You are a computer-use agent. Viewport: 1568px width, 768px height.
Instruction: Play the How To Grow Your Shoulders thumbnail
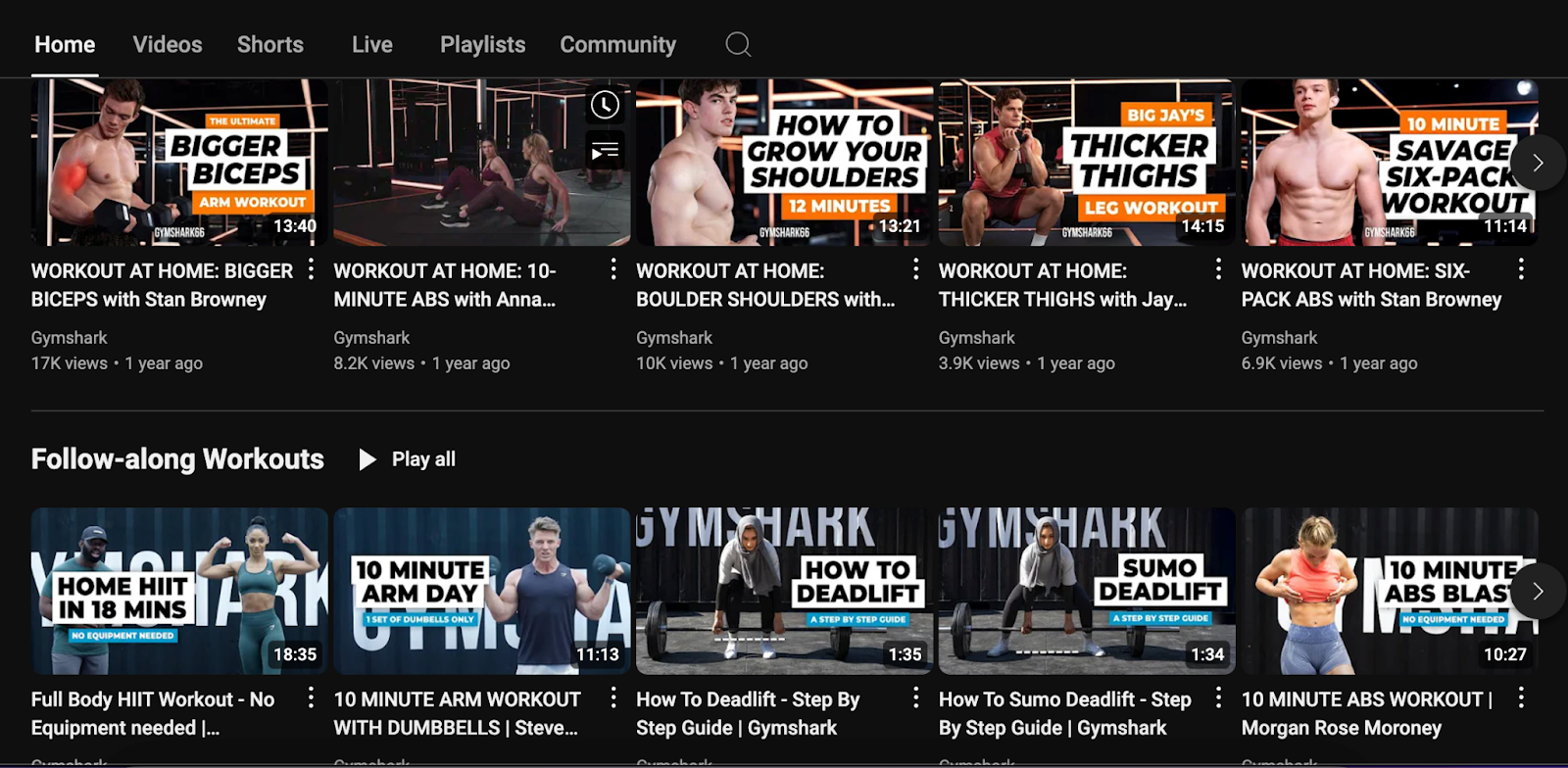coord(784,163)
